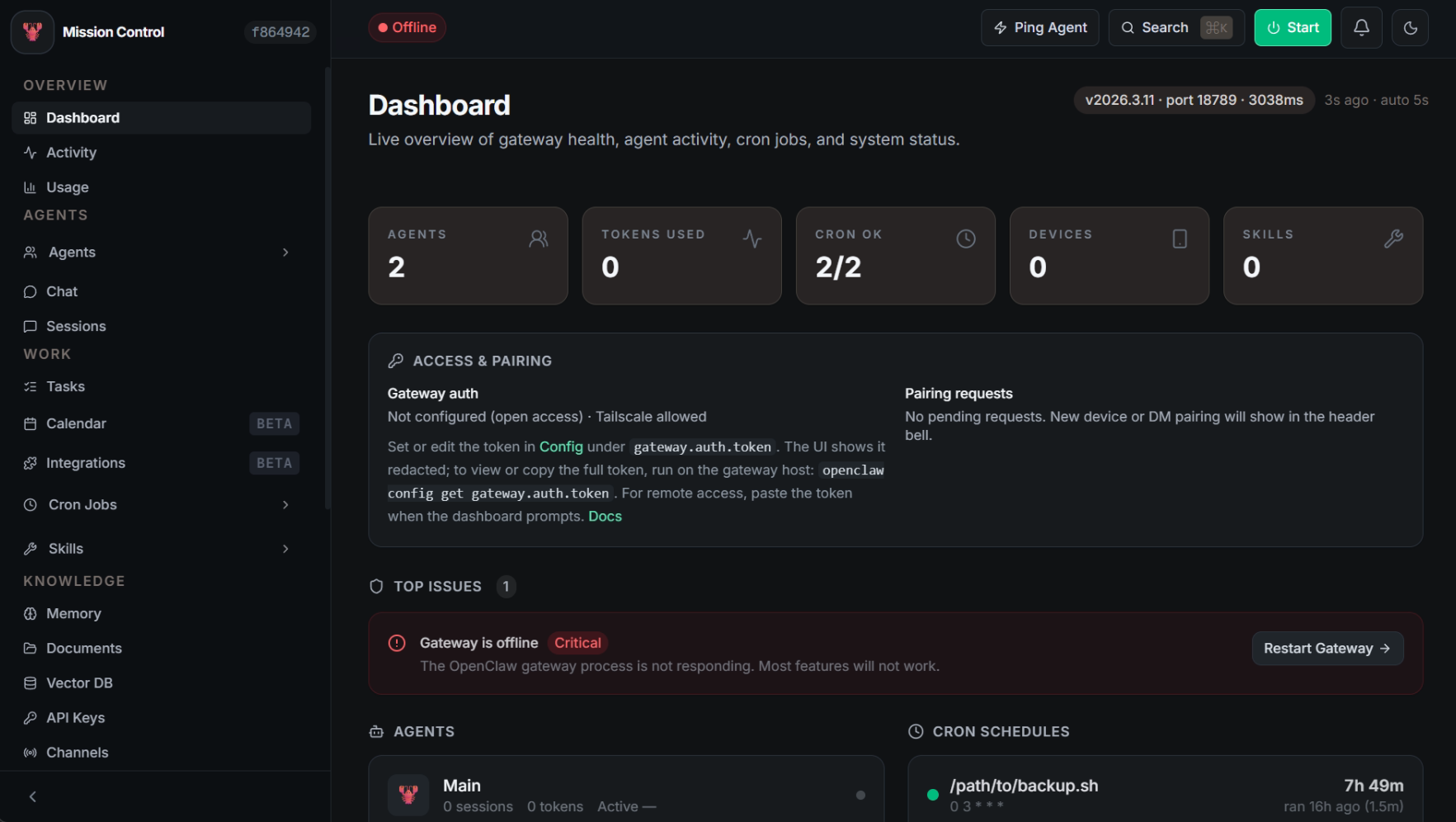Collapse the sidebar with the bottom arrow
Image resolution: width=1456 pixels, height=822 pixels.
click(x=33, y=796)
